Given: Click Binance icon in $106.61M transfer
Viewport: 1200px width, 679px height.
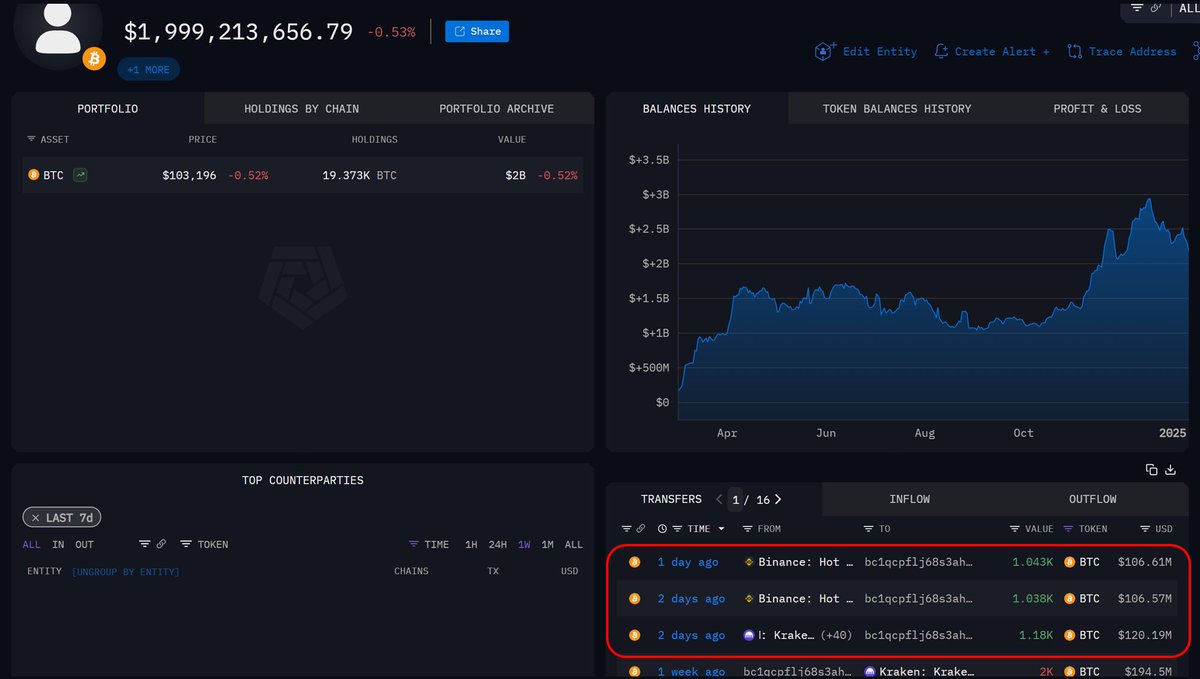Looking at the screenshot, I should [x=750, y=562].
